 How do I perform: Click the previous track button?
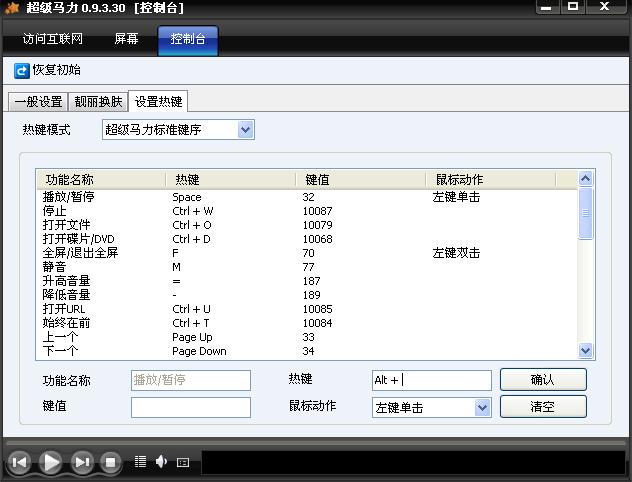coord(19,462)
